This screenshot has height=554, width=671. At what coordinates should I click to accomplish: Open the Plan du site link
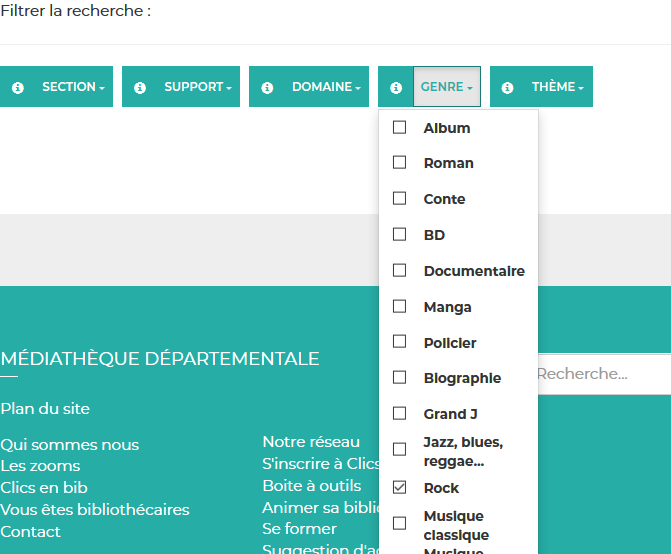[45, 409]
